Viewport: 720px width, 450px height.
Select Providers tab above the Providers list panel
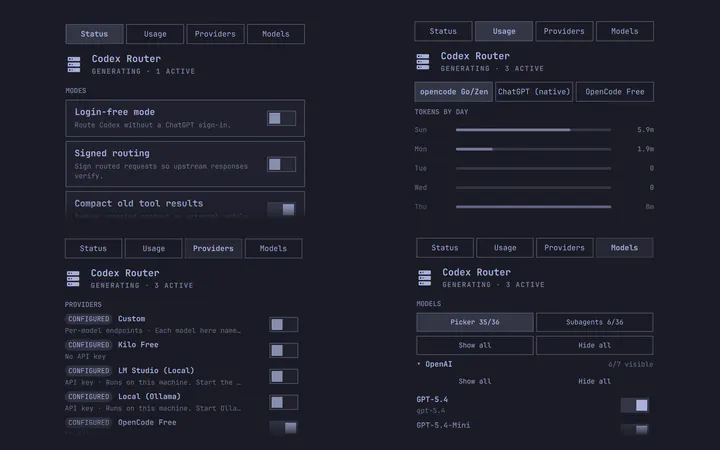tap(213, 248)
